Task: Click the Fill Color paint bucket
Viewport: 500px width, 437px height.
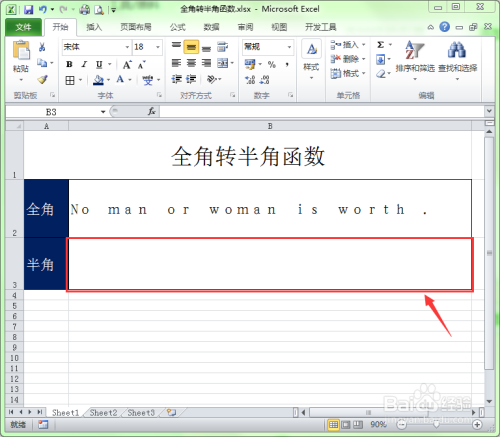Action: tap(98, 80)
